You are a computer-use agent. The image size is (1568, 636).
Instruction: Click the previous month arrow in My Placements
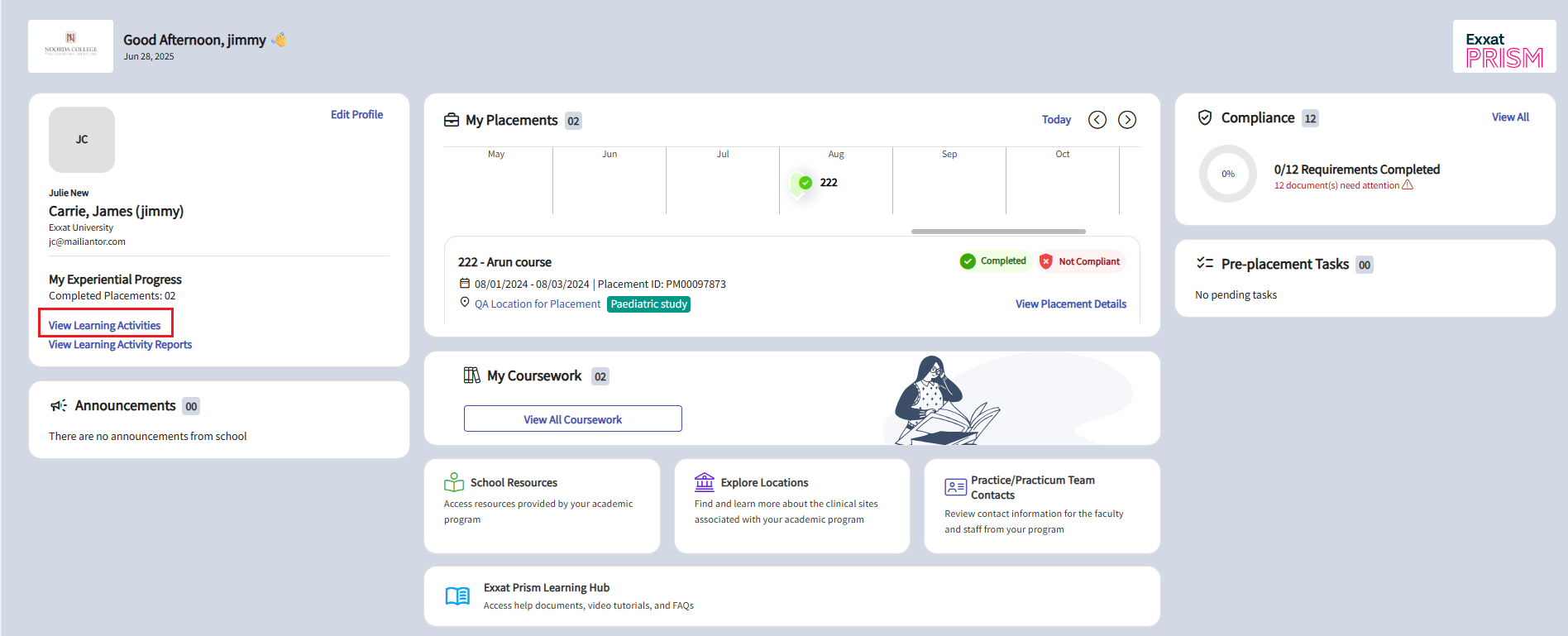point(1097,120)
